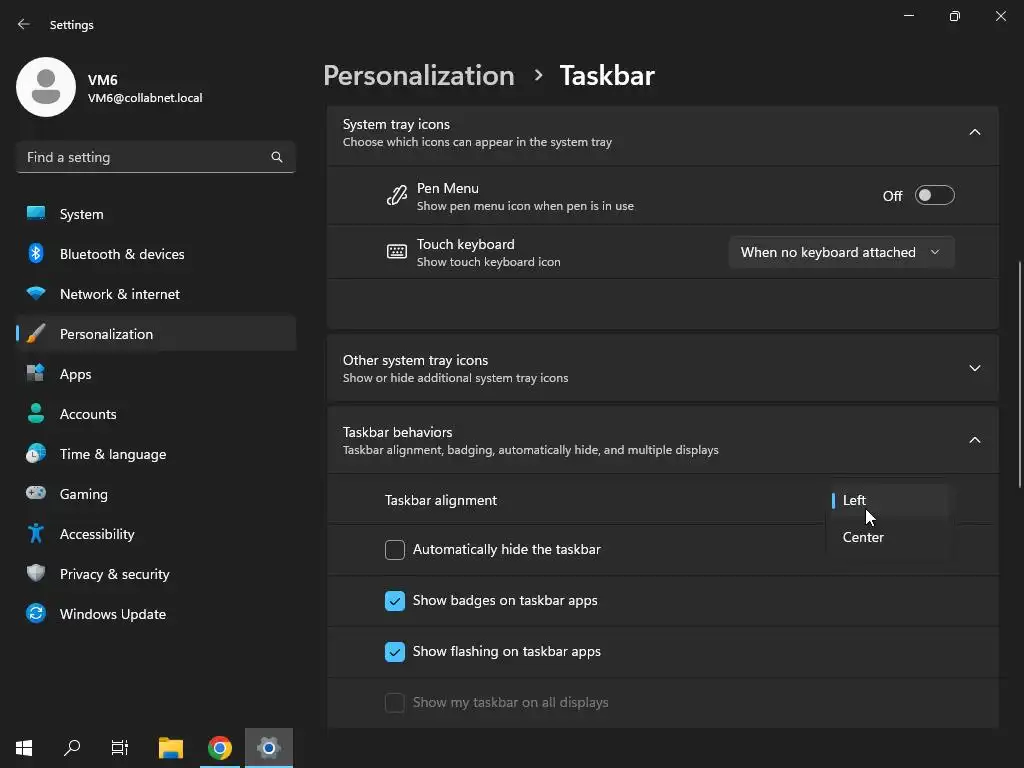Open File Explorer on taskbar
This screenshot has height=768, width=1024.
[x=171, y=748]
